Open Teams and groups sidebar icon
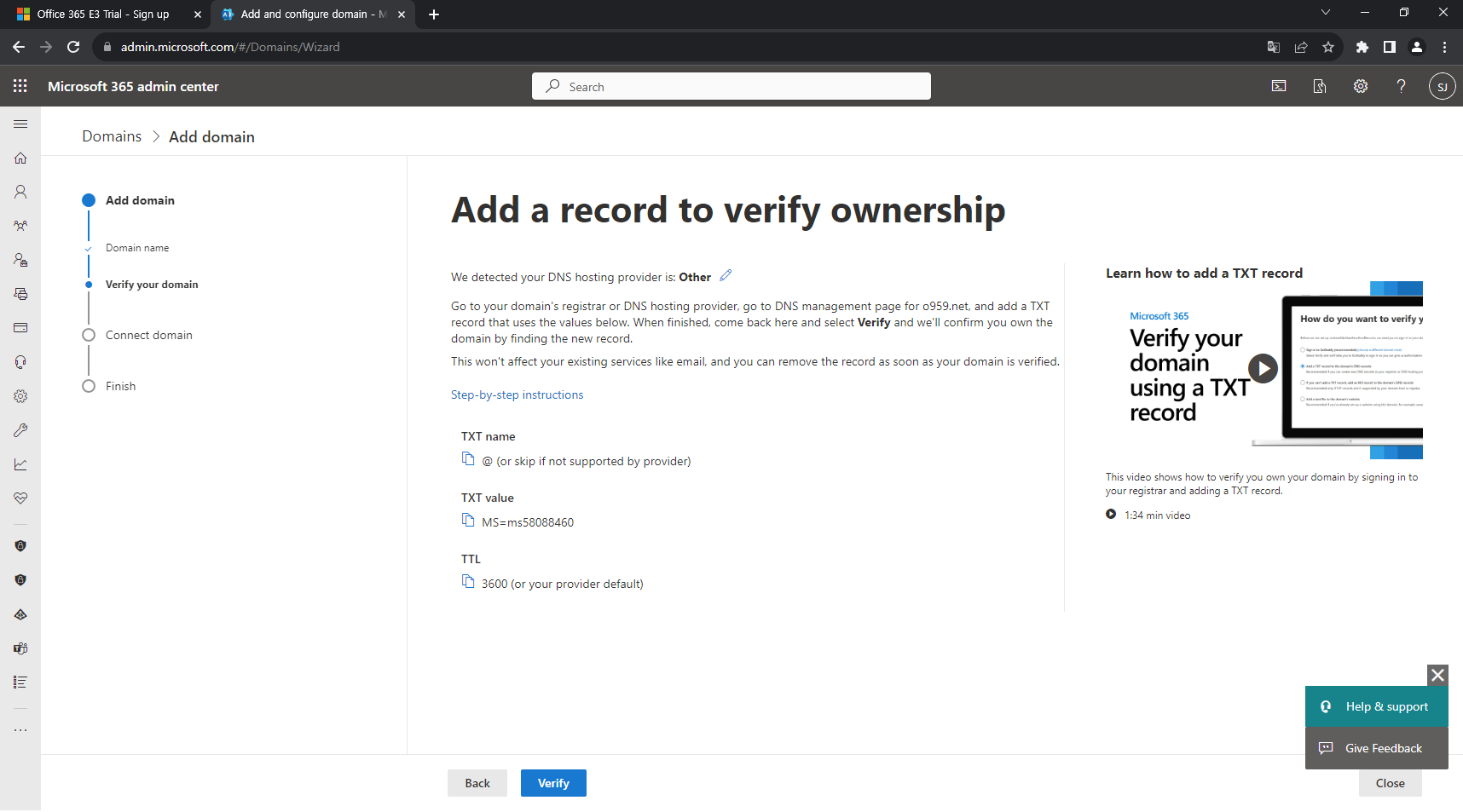This screenshot has width=1463, height=812. click(20, 226)
